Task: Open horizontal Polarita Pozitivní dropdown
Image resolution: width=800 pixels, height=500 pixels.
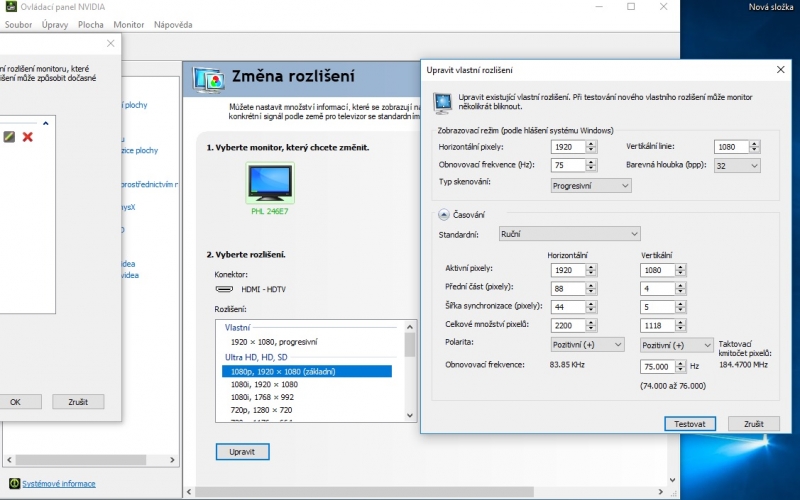Action: pos(587,345)
